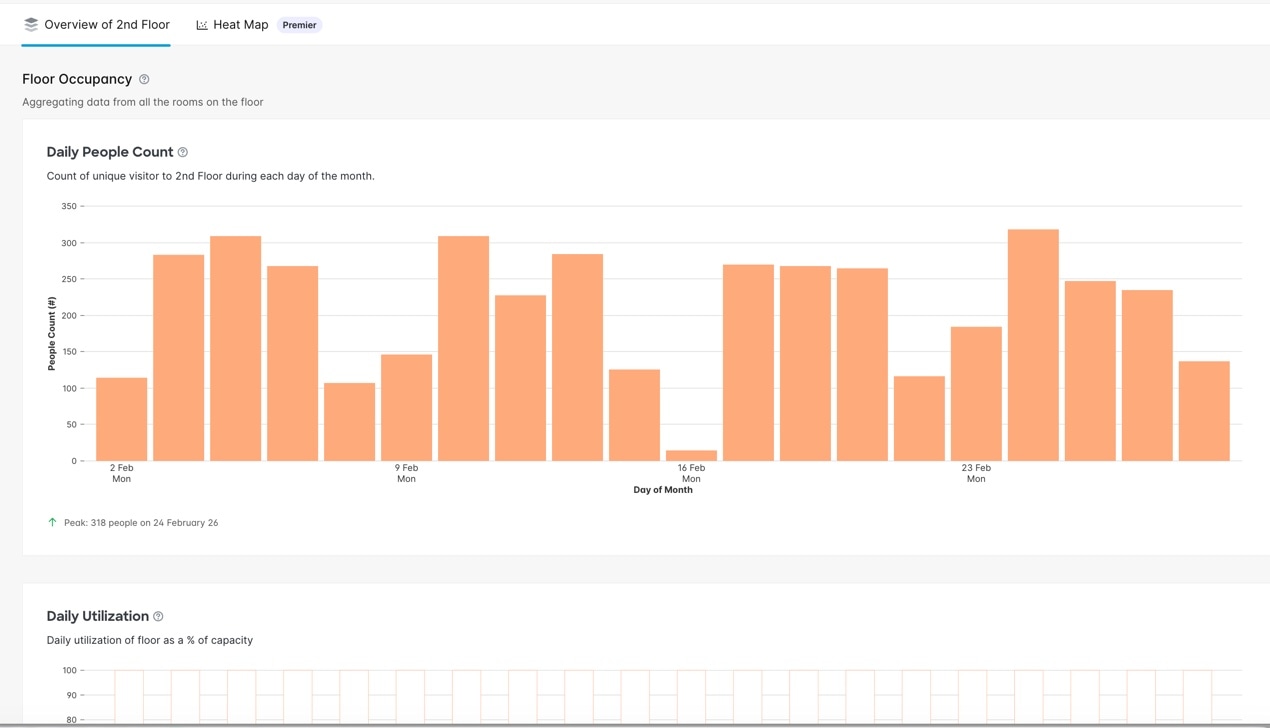Click the shortest bar on 16 Feb
This screenshot has width=1270, height=728.
point(691,456)
